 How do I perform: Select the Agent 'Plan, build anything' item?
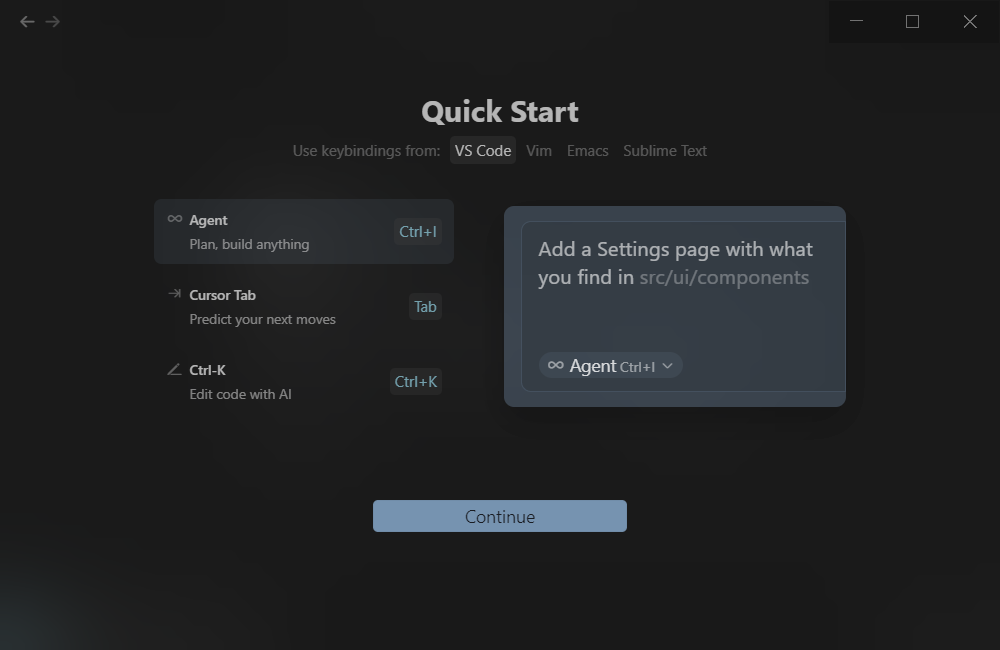tap(304, 232)
